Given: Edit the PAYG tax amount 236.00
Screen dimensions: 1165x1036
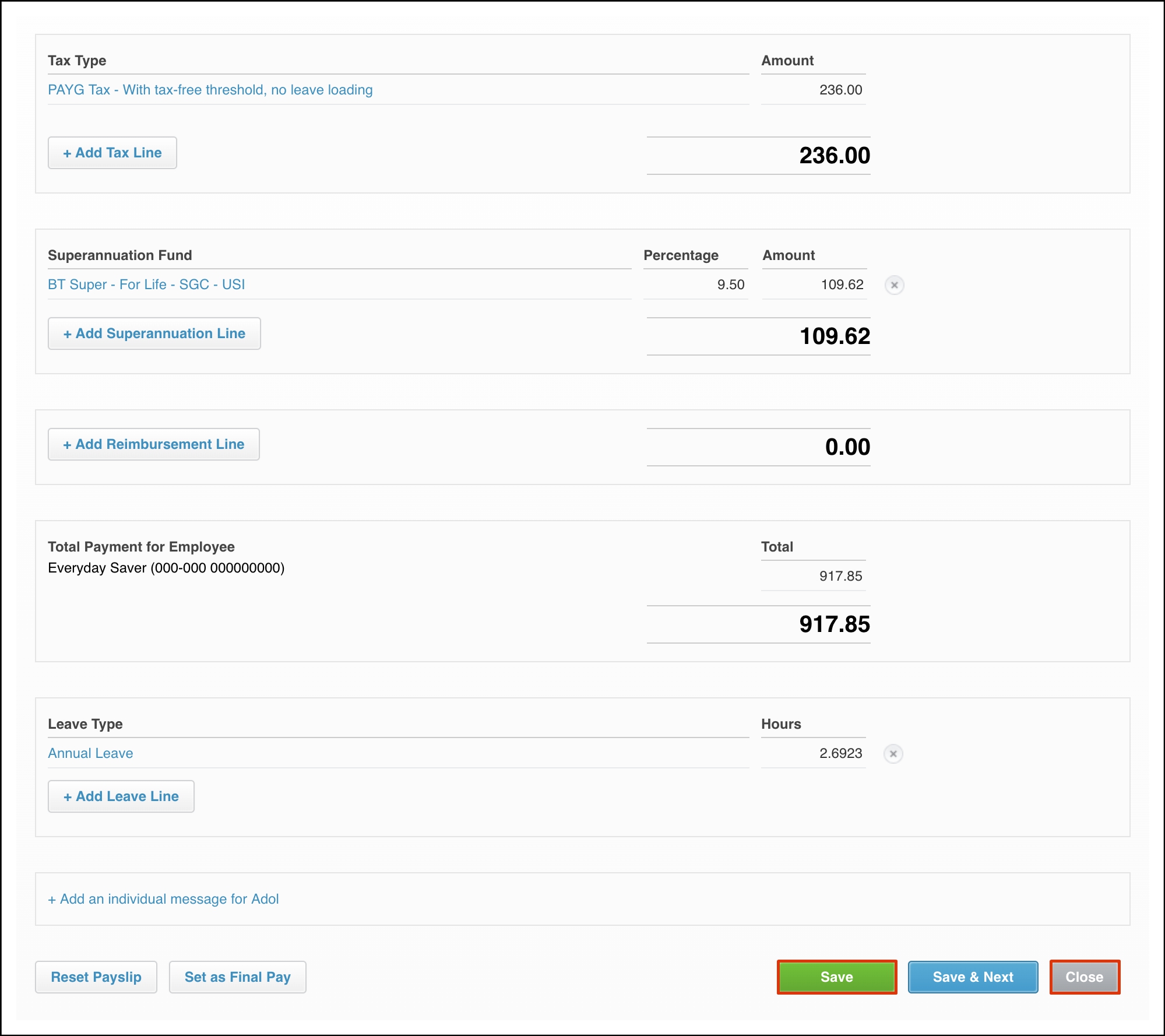Looking at the screenshot, I should [x=814, y=90].
